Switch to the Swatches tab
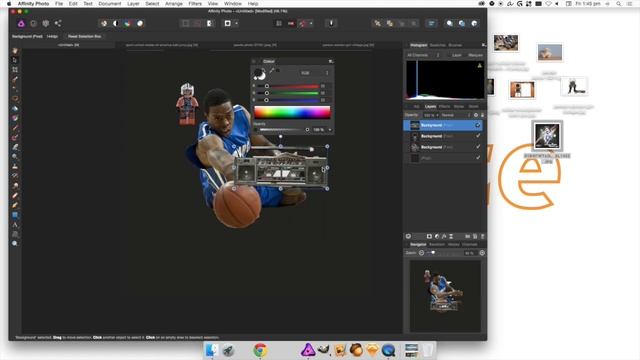Image resolution: width=640 pixels, height=360 pixels. click(x=438, y=45)
